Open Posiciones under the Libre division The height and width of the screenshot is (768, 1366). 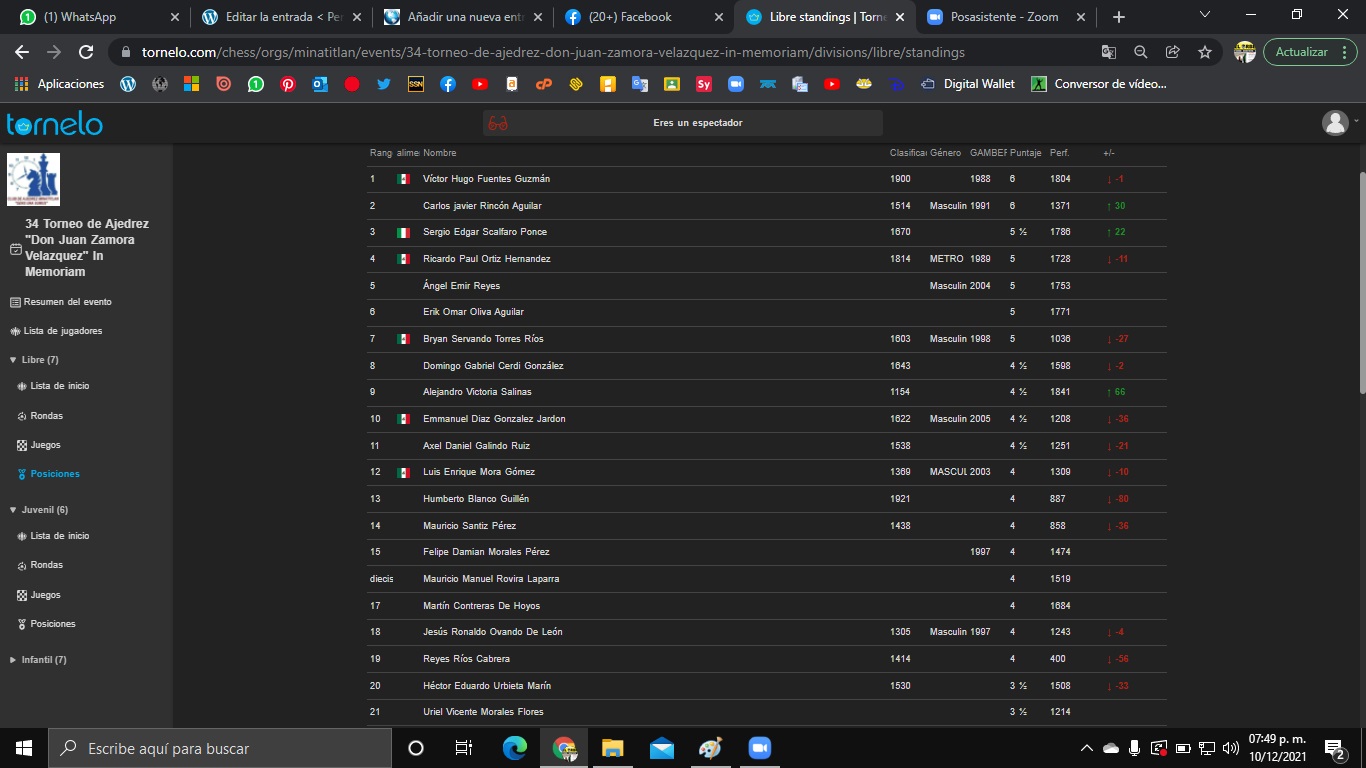click(54, 474)
